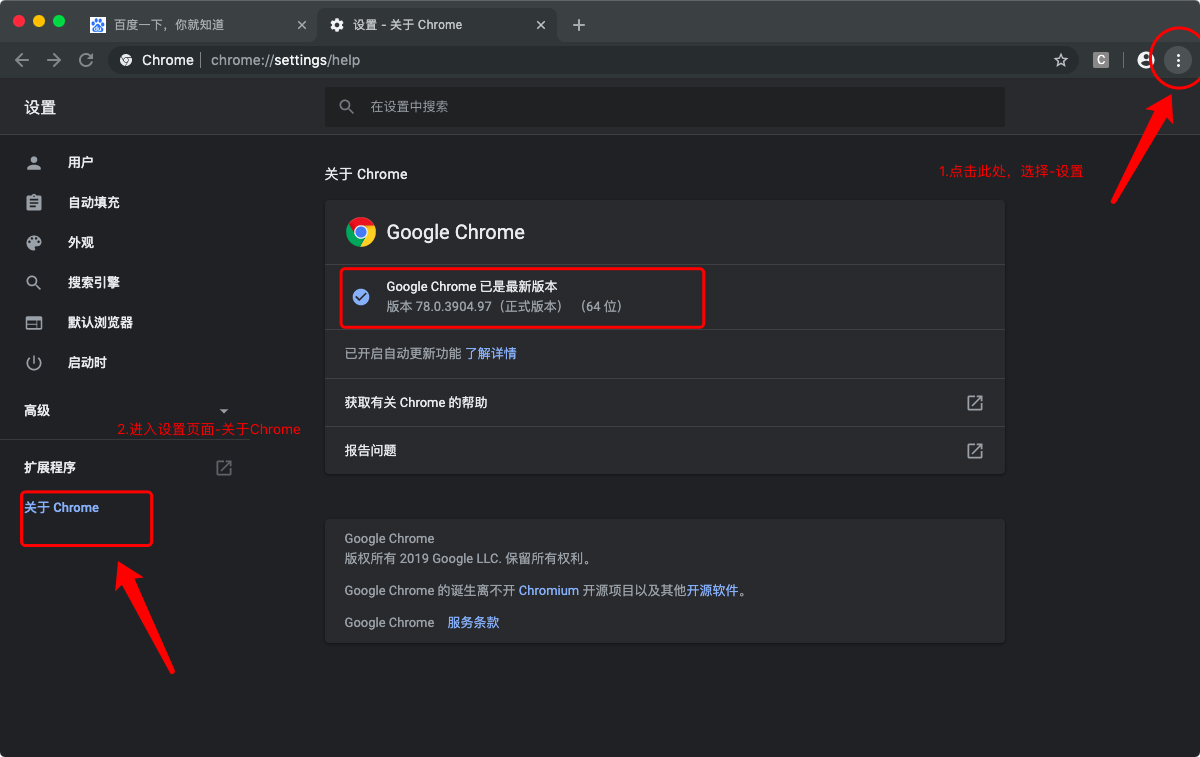This screenshot has width=1200, height=757.
Task: Bookmark this page with the star icon
Action: [x=1061, y=60]
